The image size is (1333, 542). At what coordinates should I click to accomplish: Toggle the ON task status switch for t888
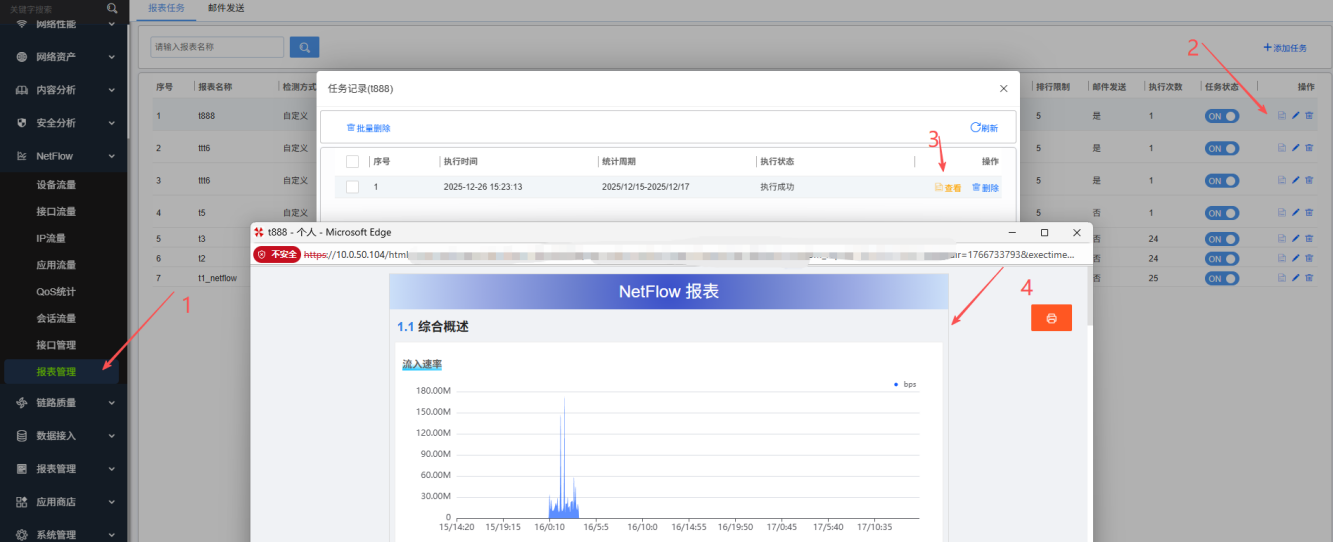pyautogui.click(x=1221, y=116)
